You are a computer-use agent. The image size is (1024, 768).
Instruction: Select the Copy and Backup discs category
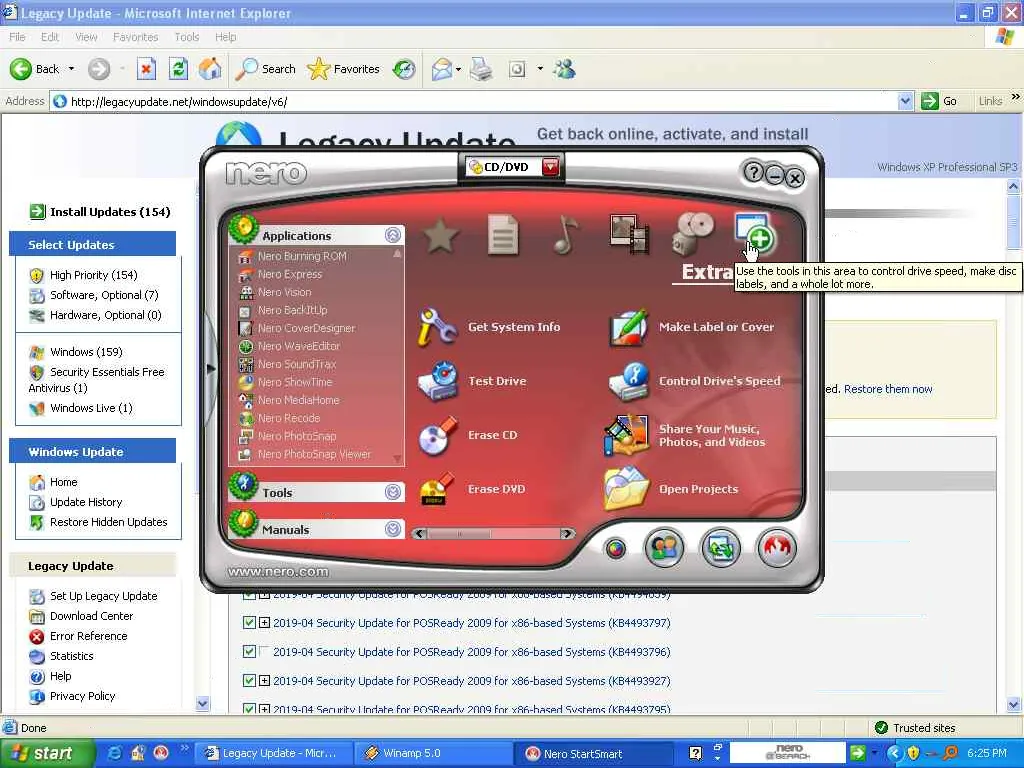click(x=693, y=234)
